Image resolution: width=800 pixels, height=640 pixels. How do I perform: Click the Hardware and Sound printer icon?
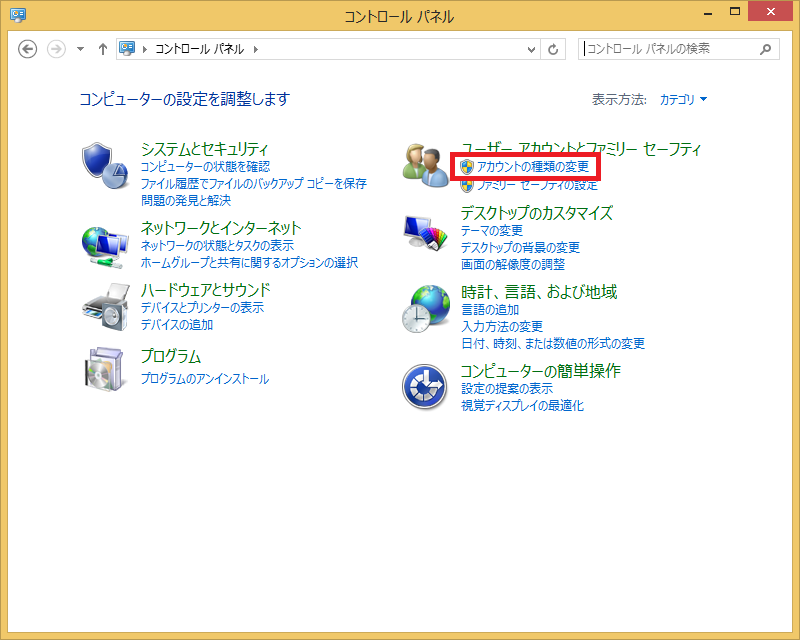point(105,307)
